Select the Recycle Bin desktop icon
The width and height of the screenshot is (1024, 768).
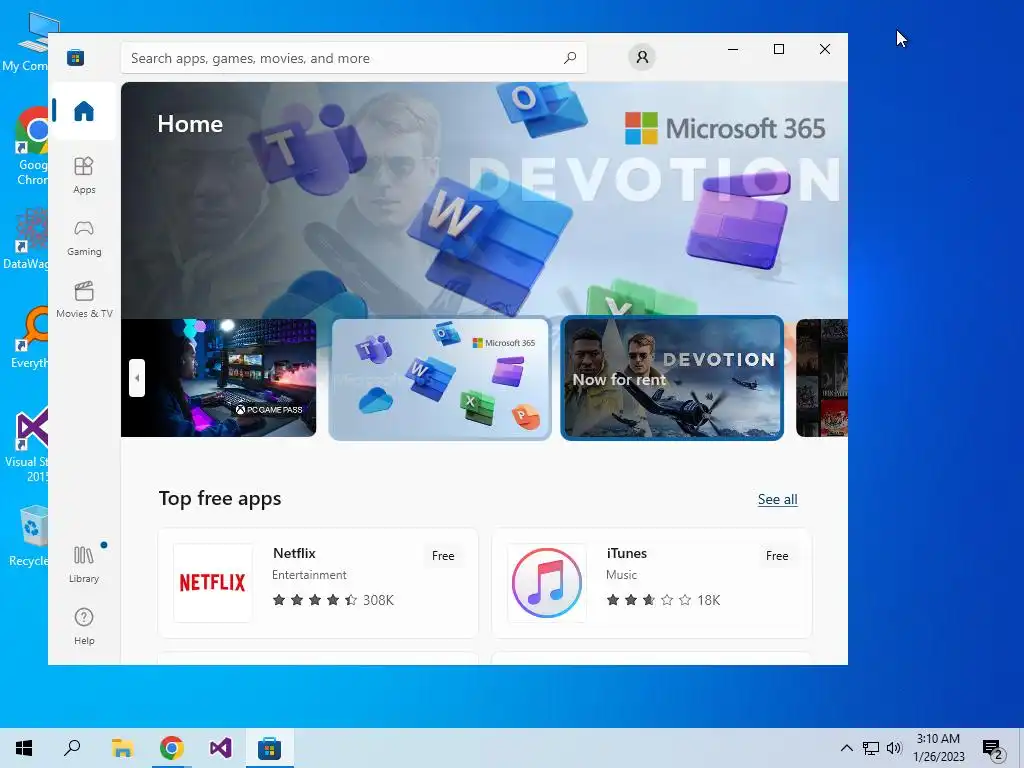click(29, 537)
